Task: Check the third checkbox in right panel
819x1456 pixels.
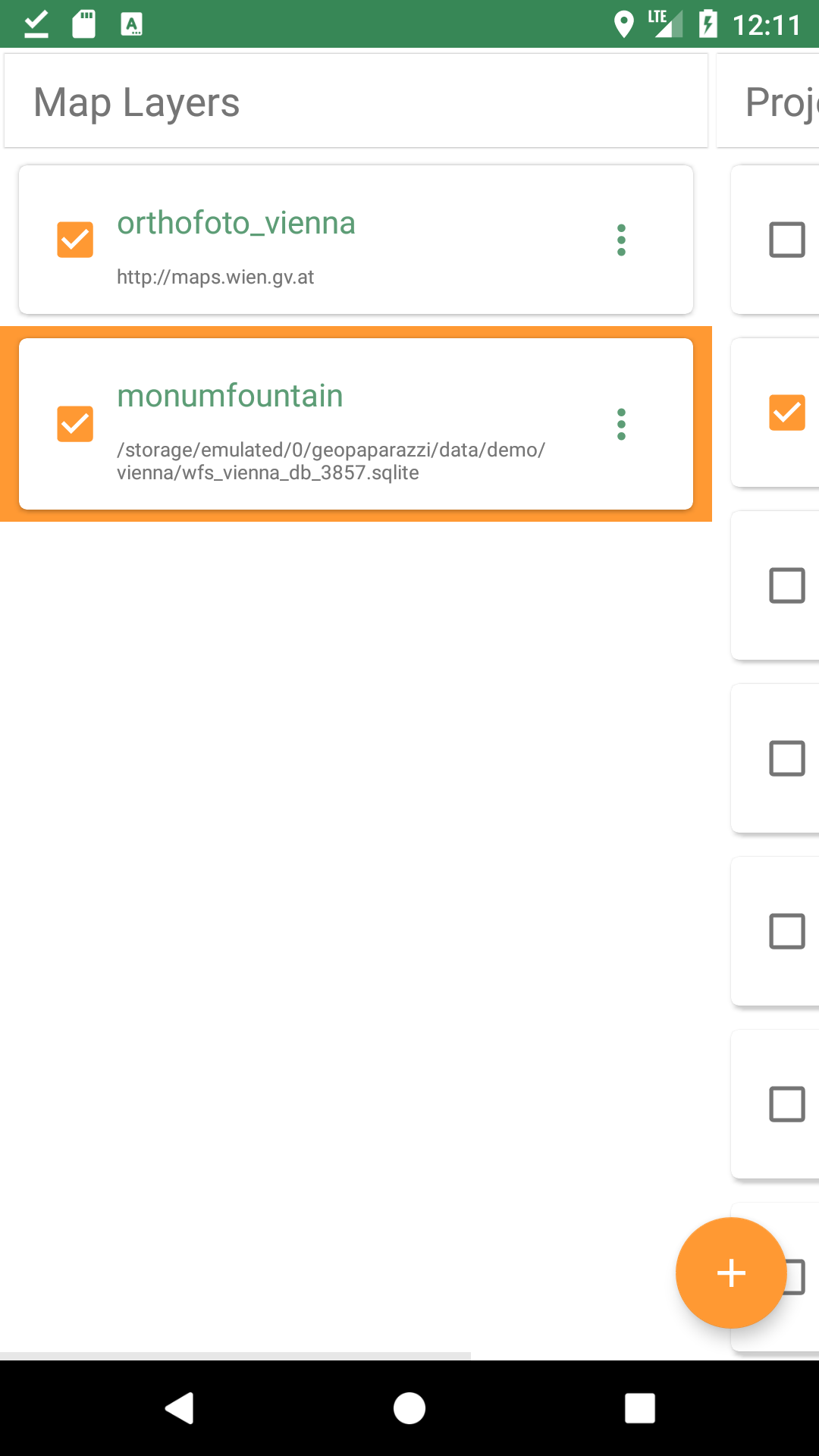Action: tap(787, 585)
